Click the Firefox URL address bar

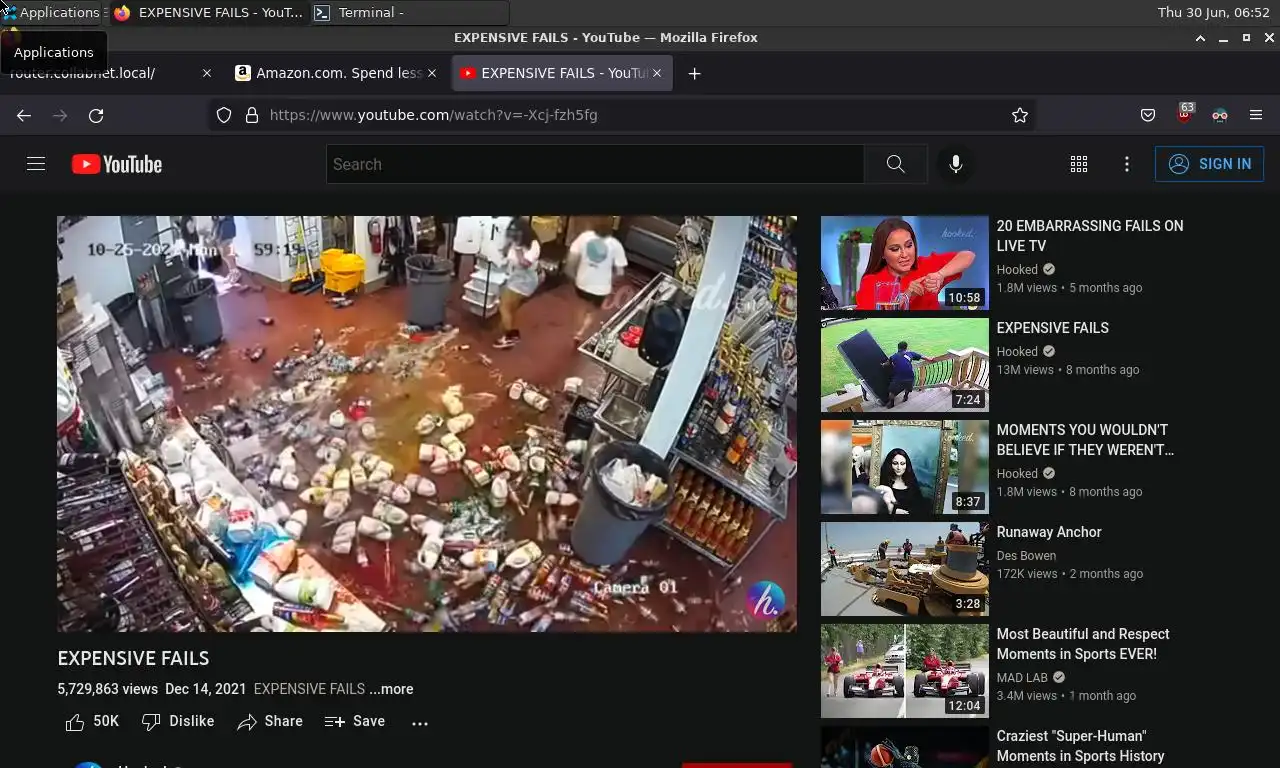[x=620, y=115]
